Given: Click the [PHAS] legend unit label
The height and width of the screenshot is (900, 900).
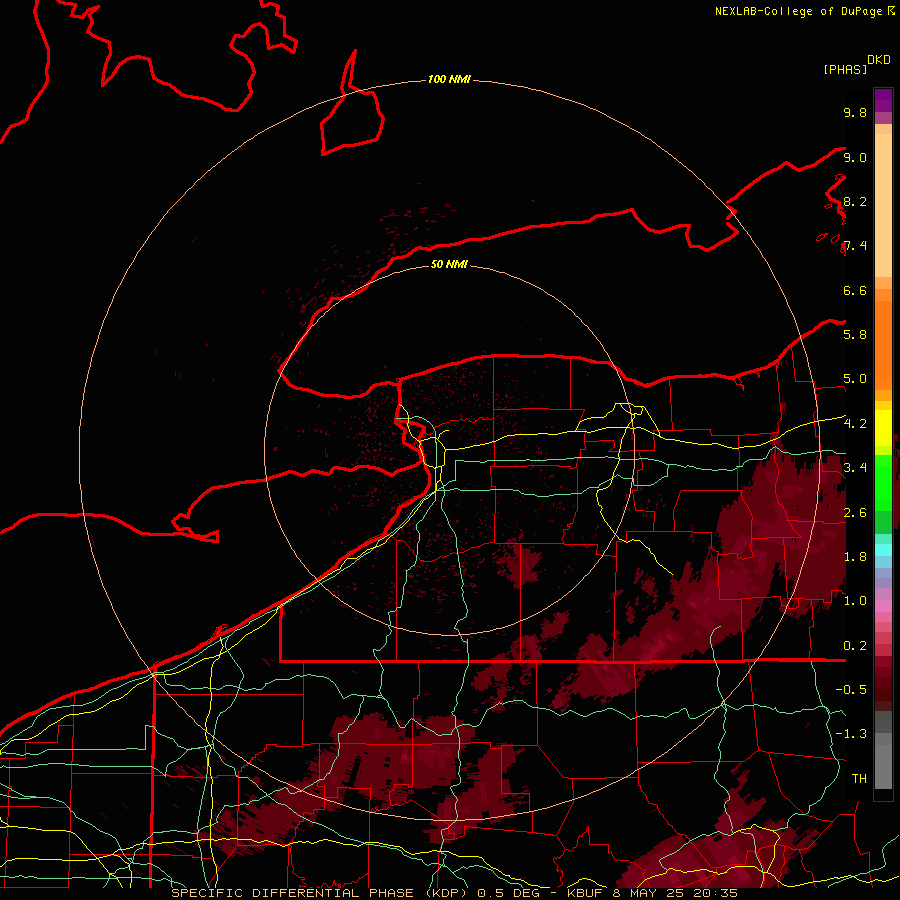Looking at the screenshot, I should [845, 70].
